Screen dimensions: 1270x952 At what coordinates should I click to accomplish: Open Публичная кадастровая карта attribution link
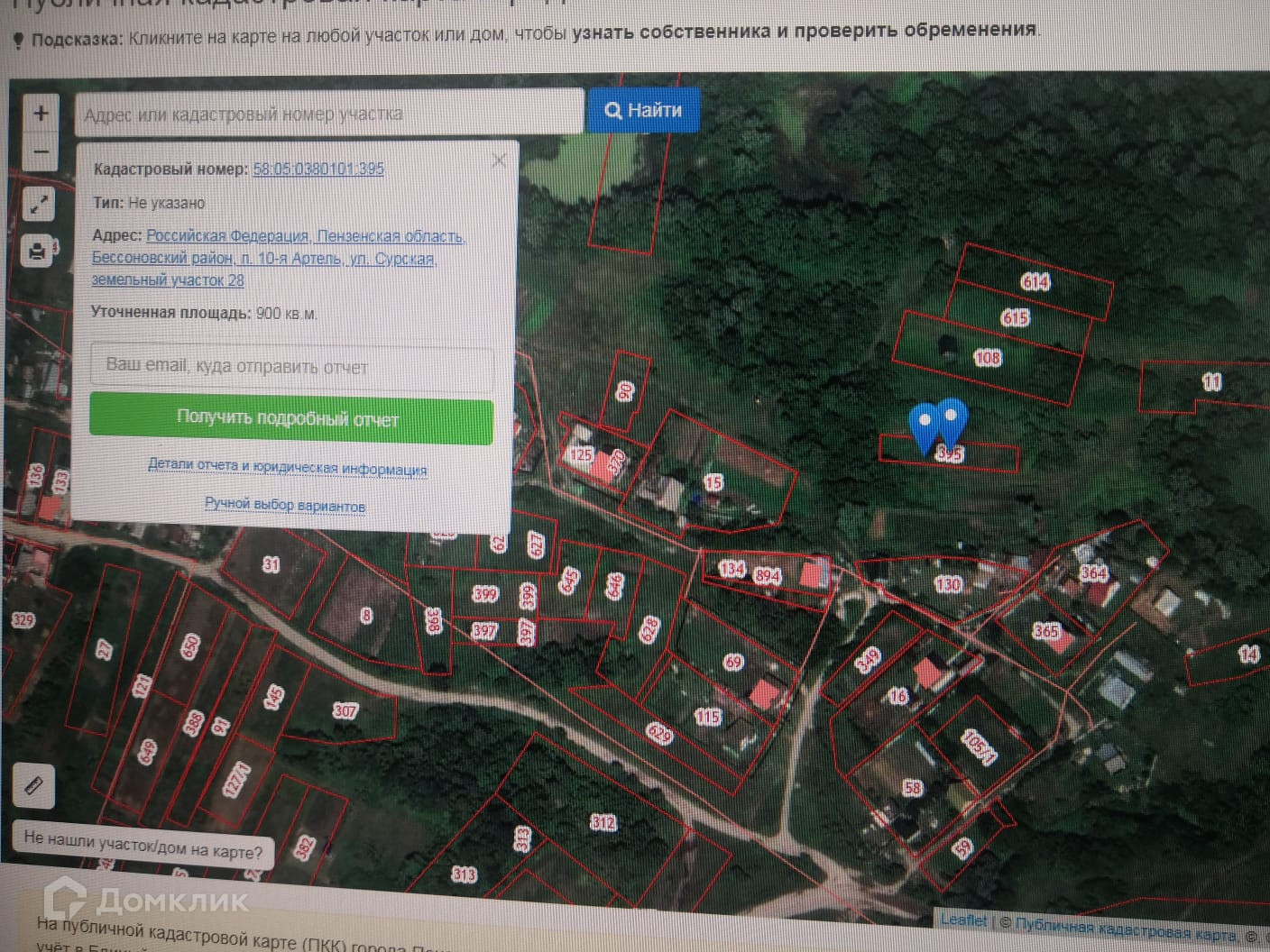coord(1126,929)
